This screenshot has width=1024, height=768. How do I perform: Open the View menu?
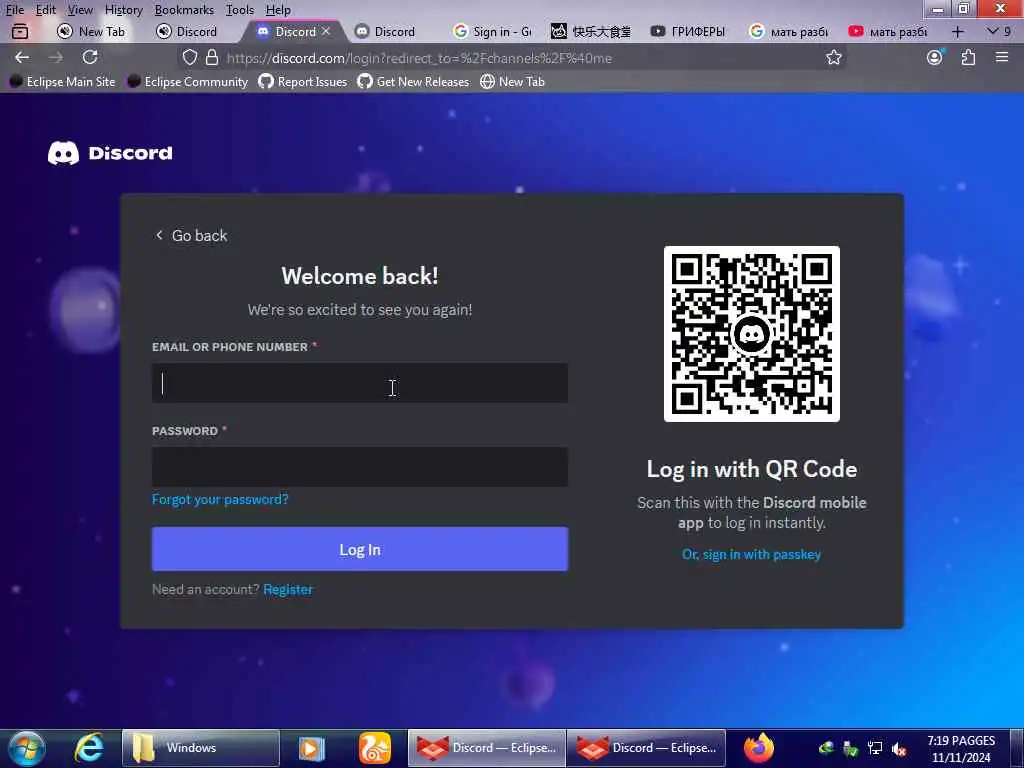click(x=80, y=10)
